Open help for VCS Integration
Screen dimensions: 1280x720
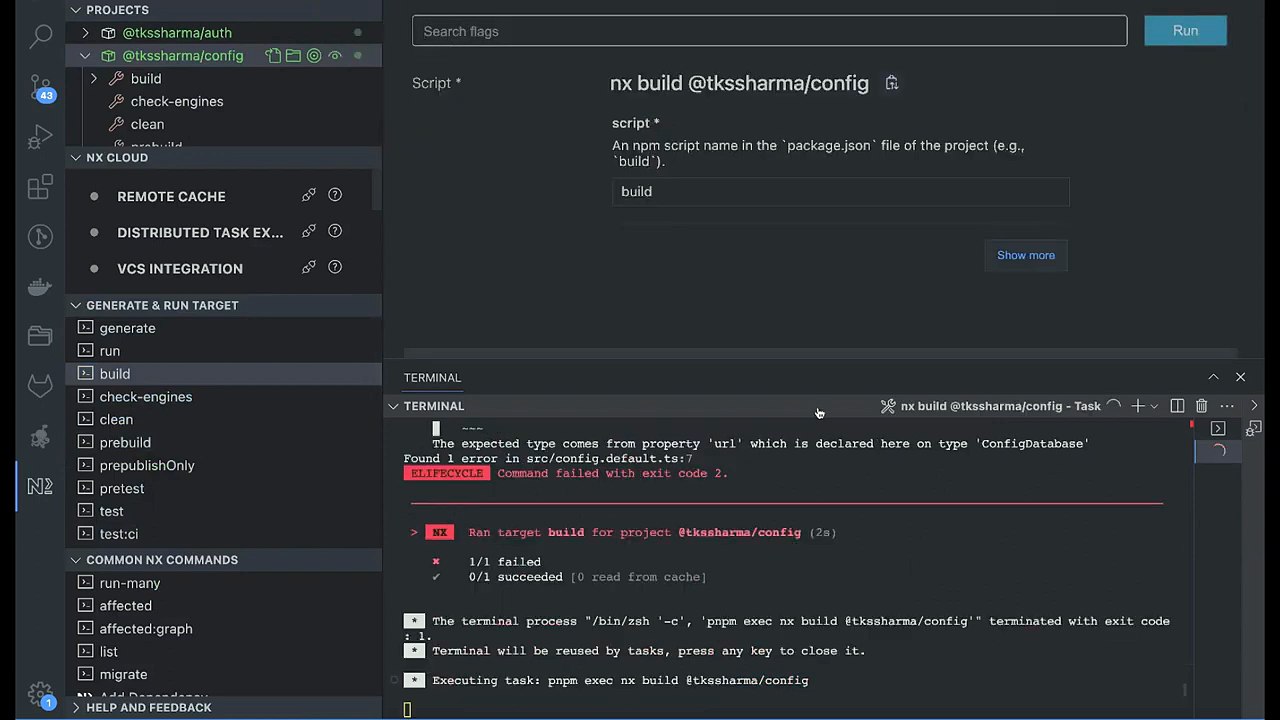[x=335, y=268]
